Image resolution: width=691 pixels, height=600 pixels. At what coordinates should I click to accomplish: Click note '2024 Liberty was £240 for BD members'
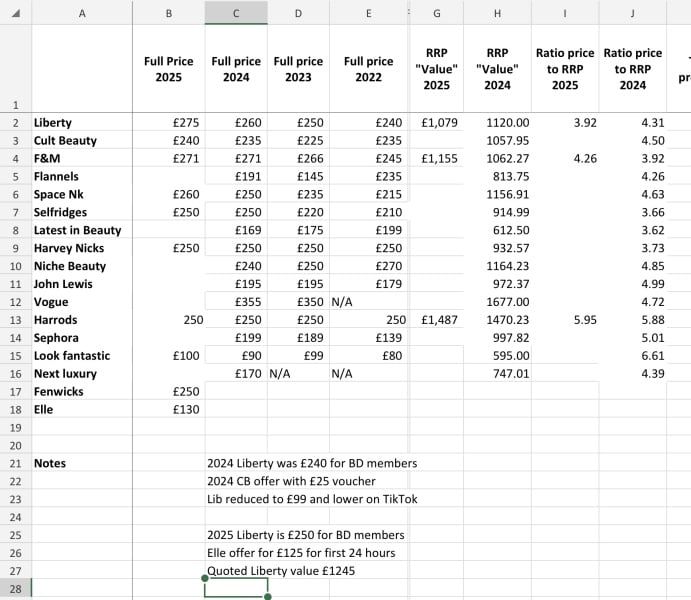tap(312, 463)
